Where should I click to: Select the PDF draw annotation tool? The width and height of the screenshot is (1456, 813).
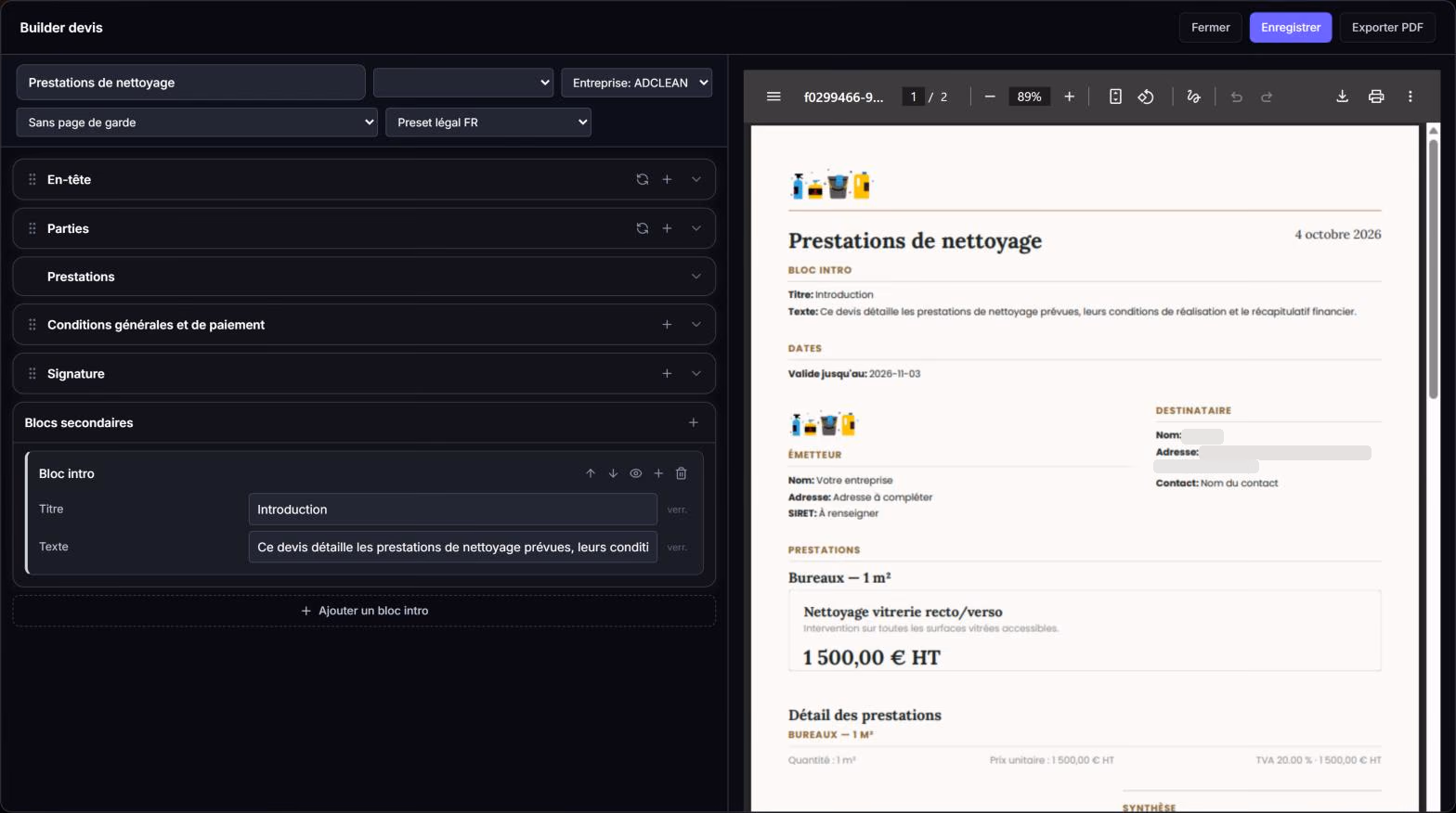1194,97
